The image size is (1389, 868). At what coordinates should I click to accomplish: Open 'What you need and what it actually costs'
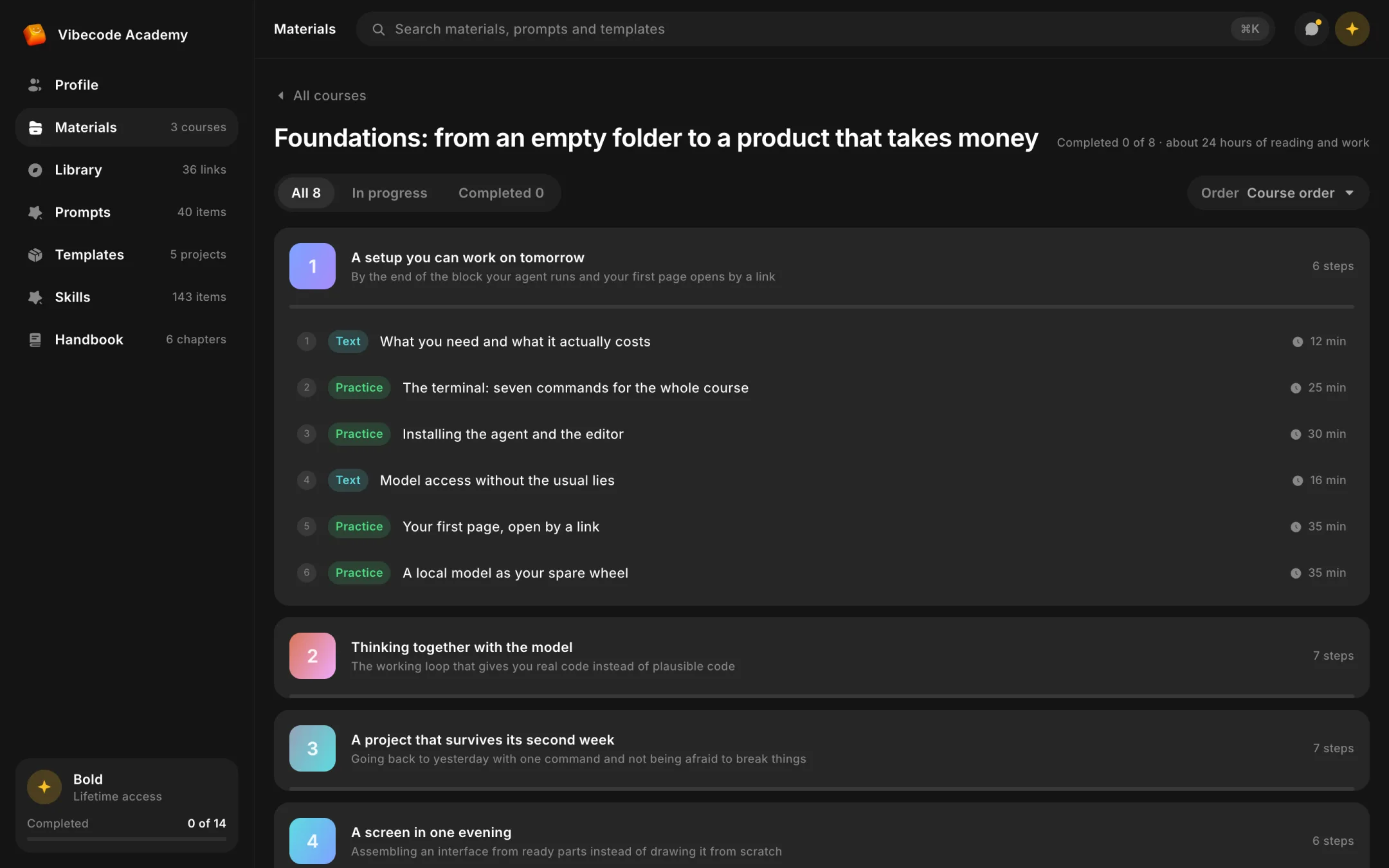822,341
